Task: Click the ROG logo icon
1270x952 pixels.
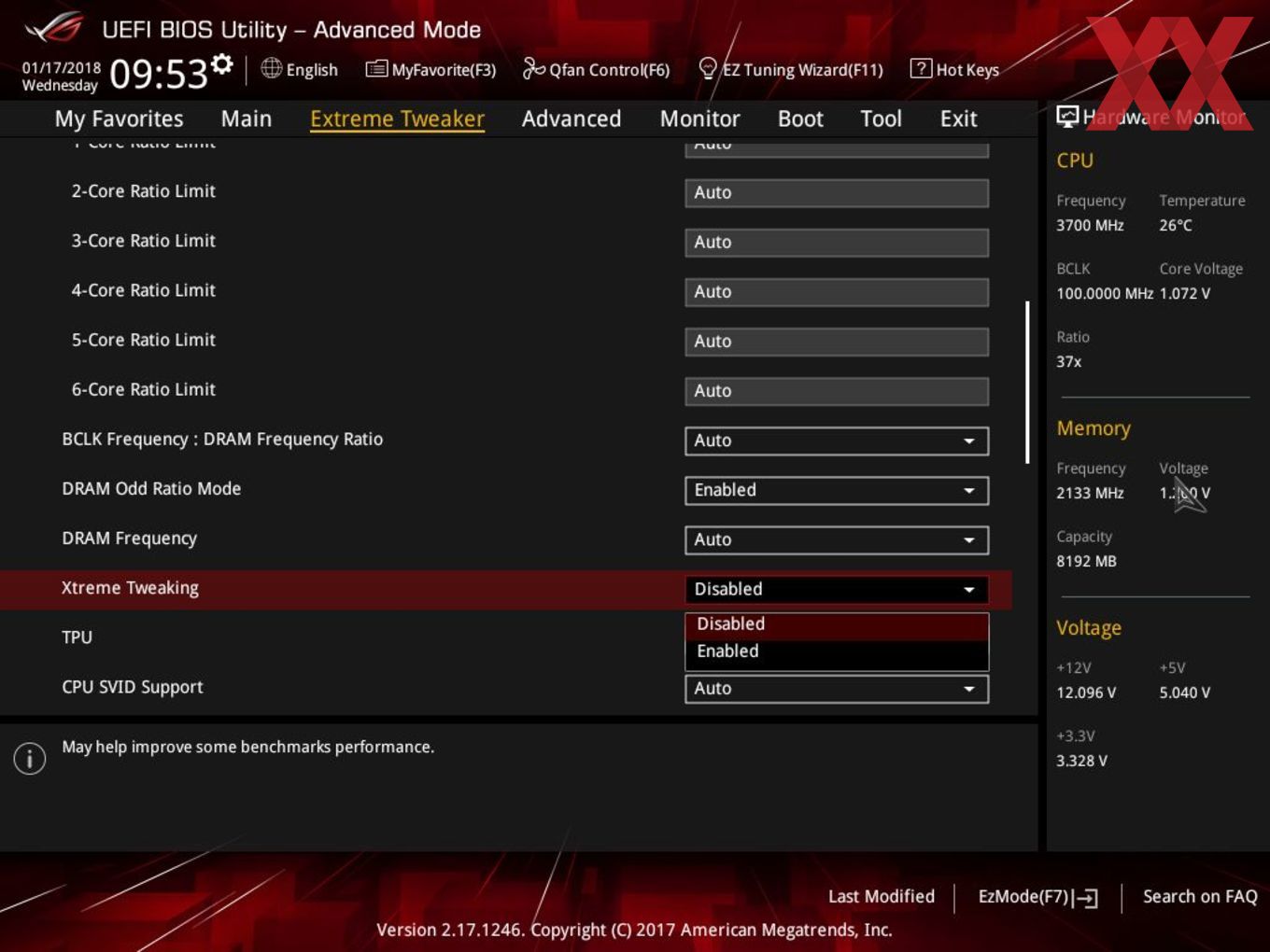Action: [54, 28]
